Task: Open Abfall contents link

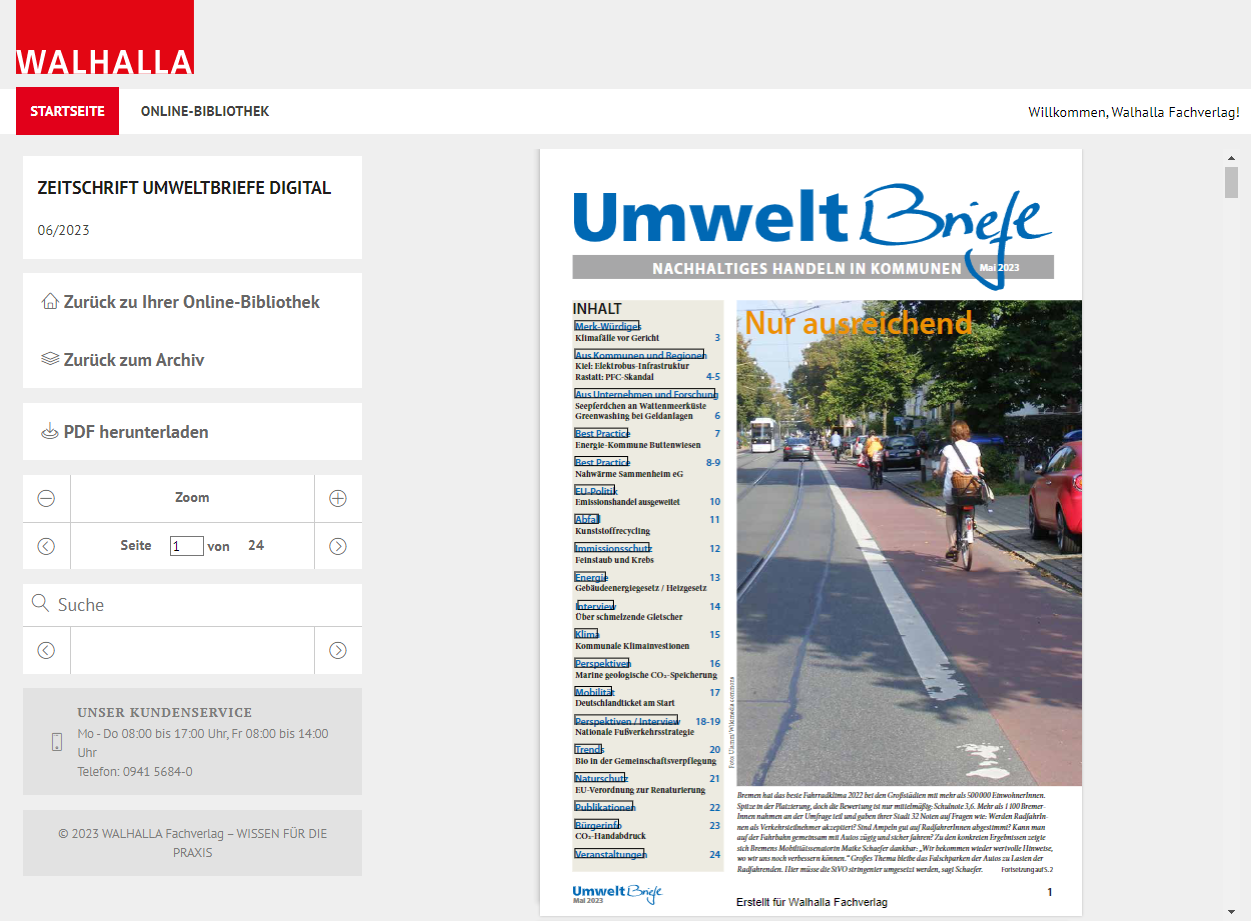Action: tap(587, 519)
